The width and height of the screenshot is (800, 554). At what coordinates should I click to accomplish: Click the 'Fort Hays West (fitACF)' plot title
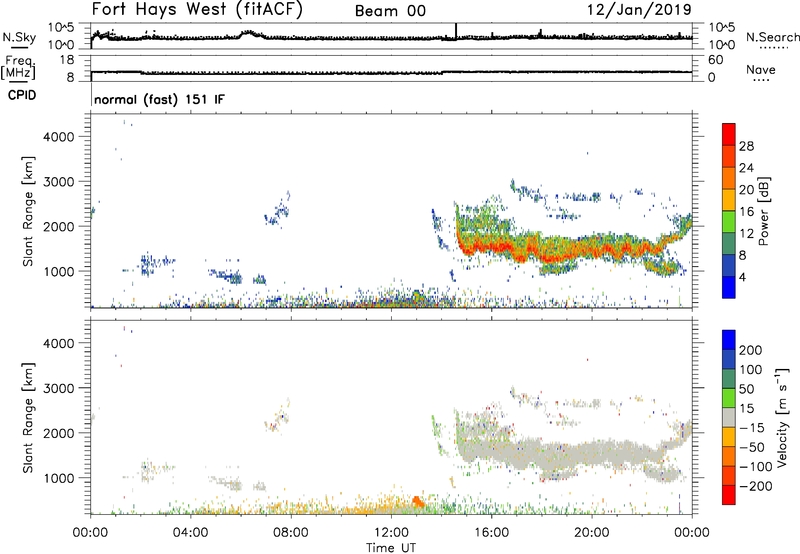(196, 10)
